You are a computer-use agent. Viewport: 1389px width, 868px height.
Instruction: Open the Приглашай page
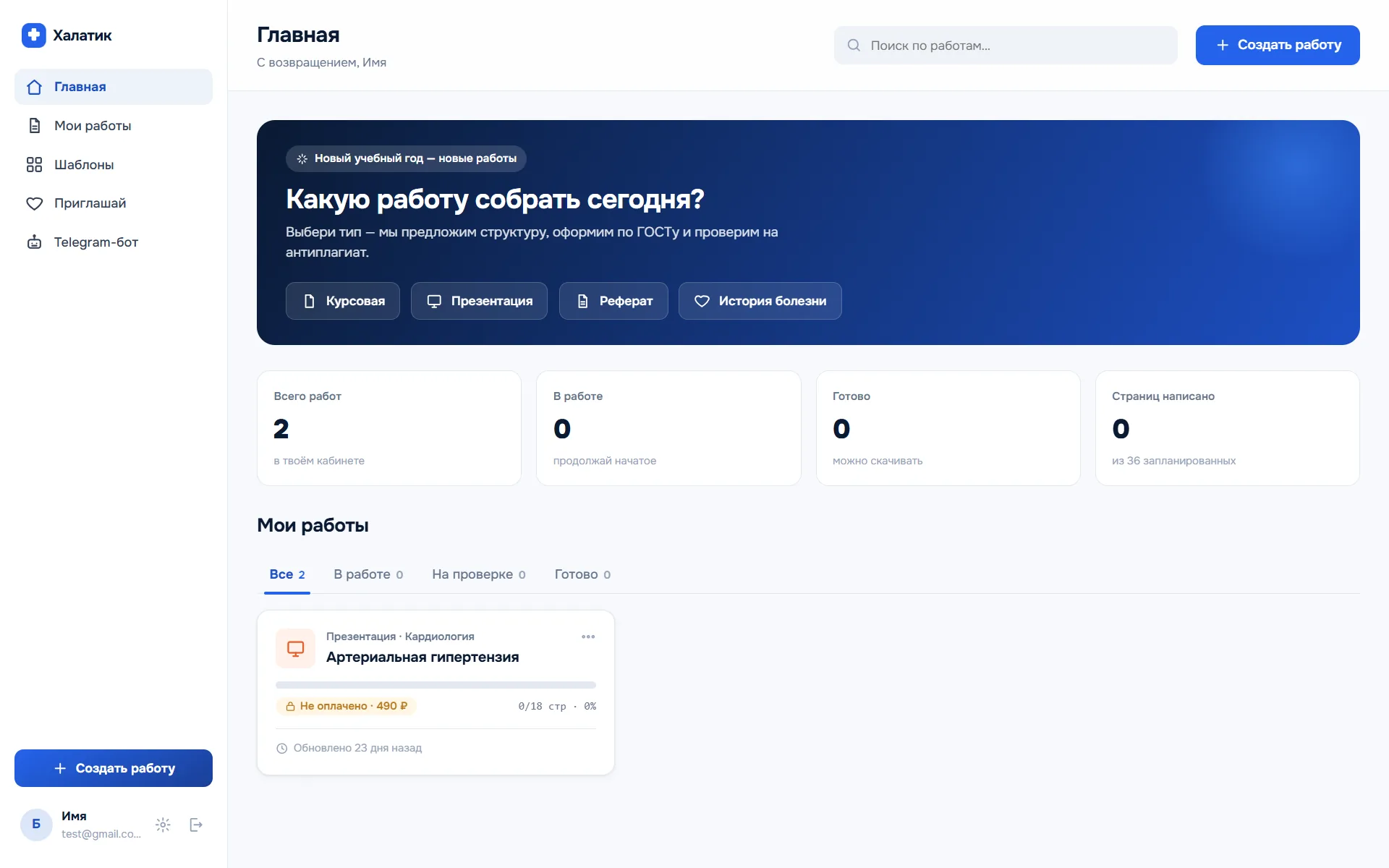pos(114,203)
